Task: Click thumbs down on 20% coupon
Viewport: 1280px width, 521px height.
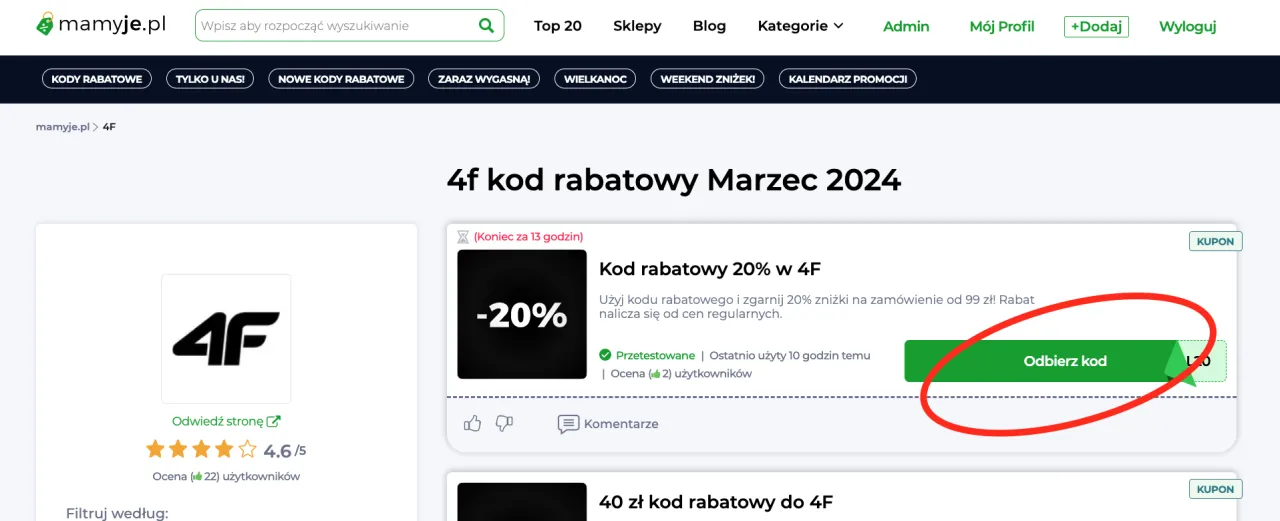Action: tap(504, 423)
